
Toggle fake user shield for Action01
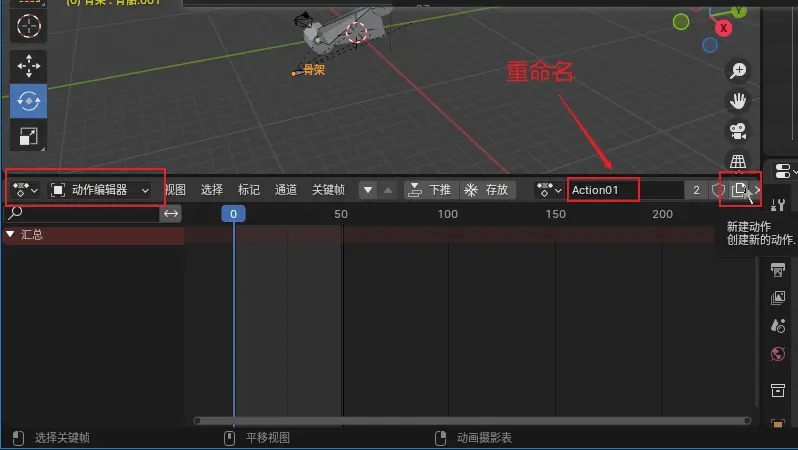point(718,190)
